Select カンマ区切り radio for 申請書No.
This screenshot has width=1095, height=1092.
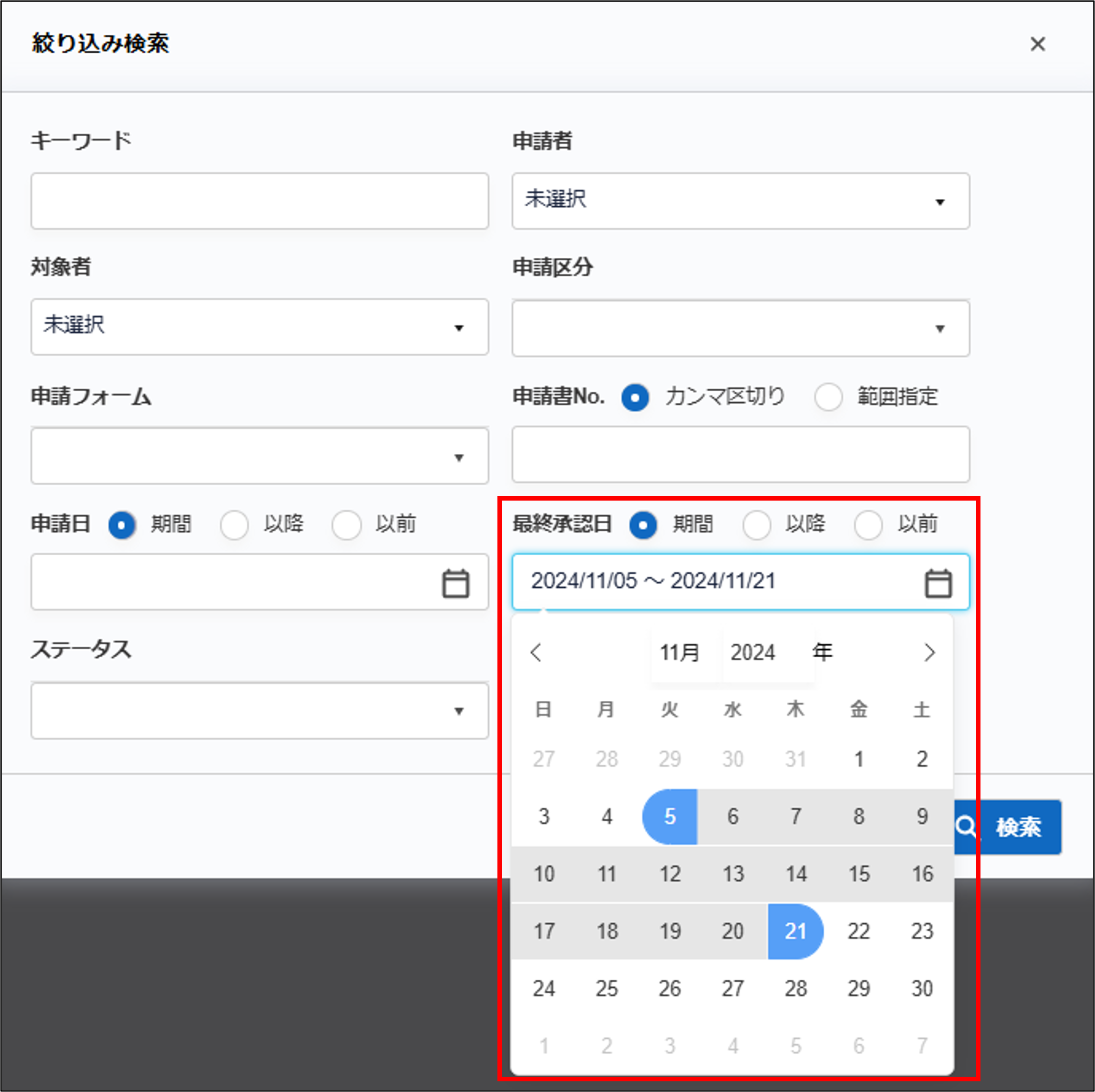pyautogui.click(x=635, y=397)
